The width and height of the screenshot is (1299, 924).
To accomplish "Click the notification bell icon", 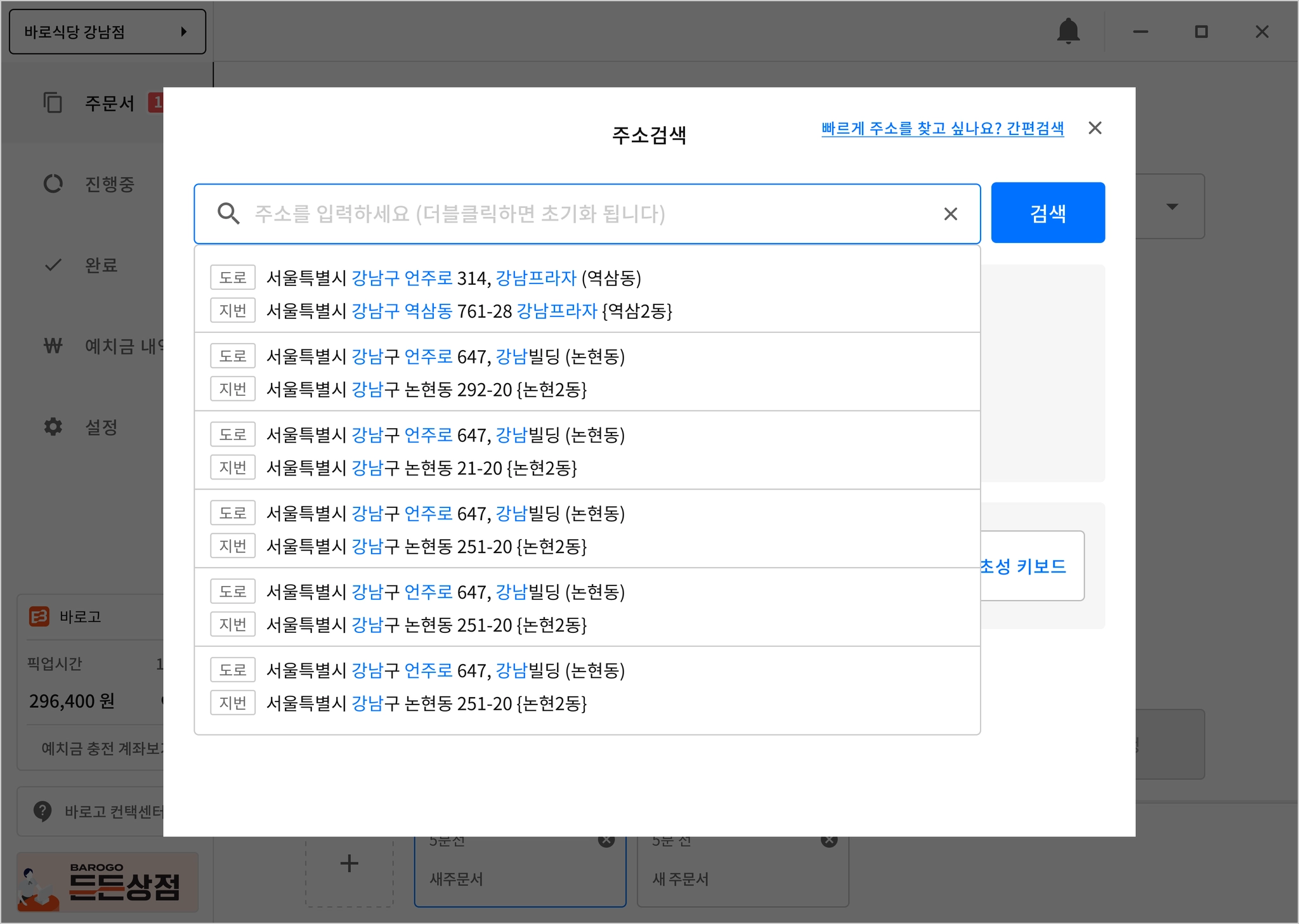I will point(1068,31).
